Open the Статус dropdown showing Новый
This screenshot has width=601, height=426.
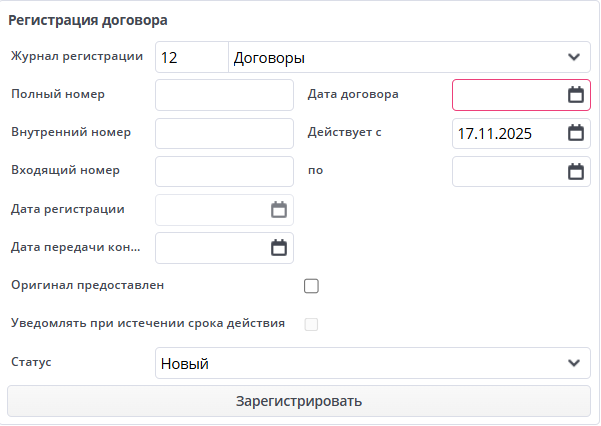click(x=573, y=363)
